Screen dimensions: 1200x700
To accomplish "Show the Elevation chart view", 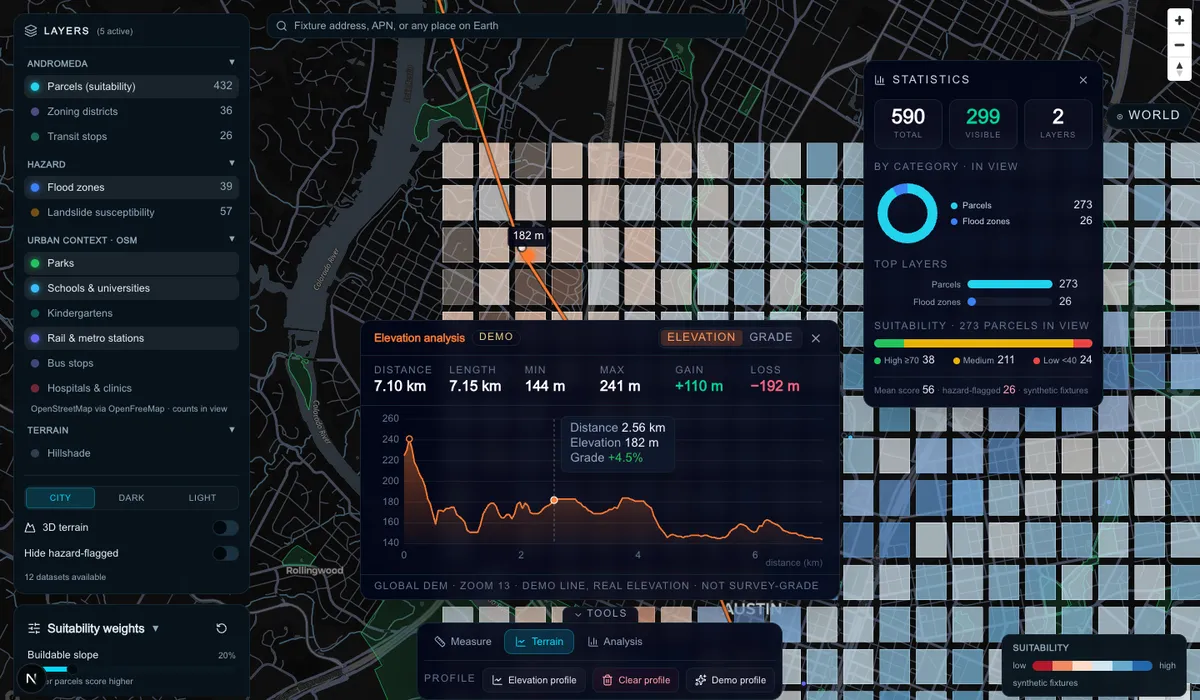I will click(x=701, y=338).
